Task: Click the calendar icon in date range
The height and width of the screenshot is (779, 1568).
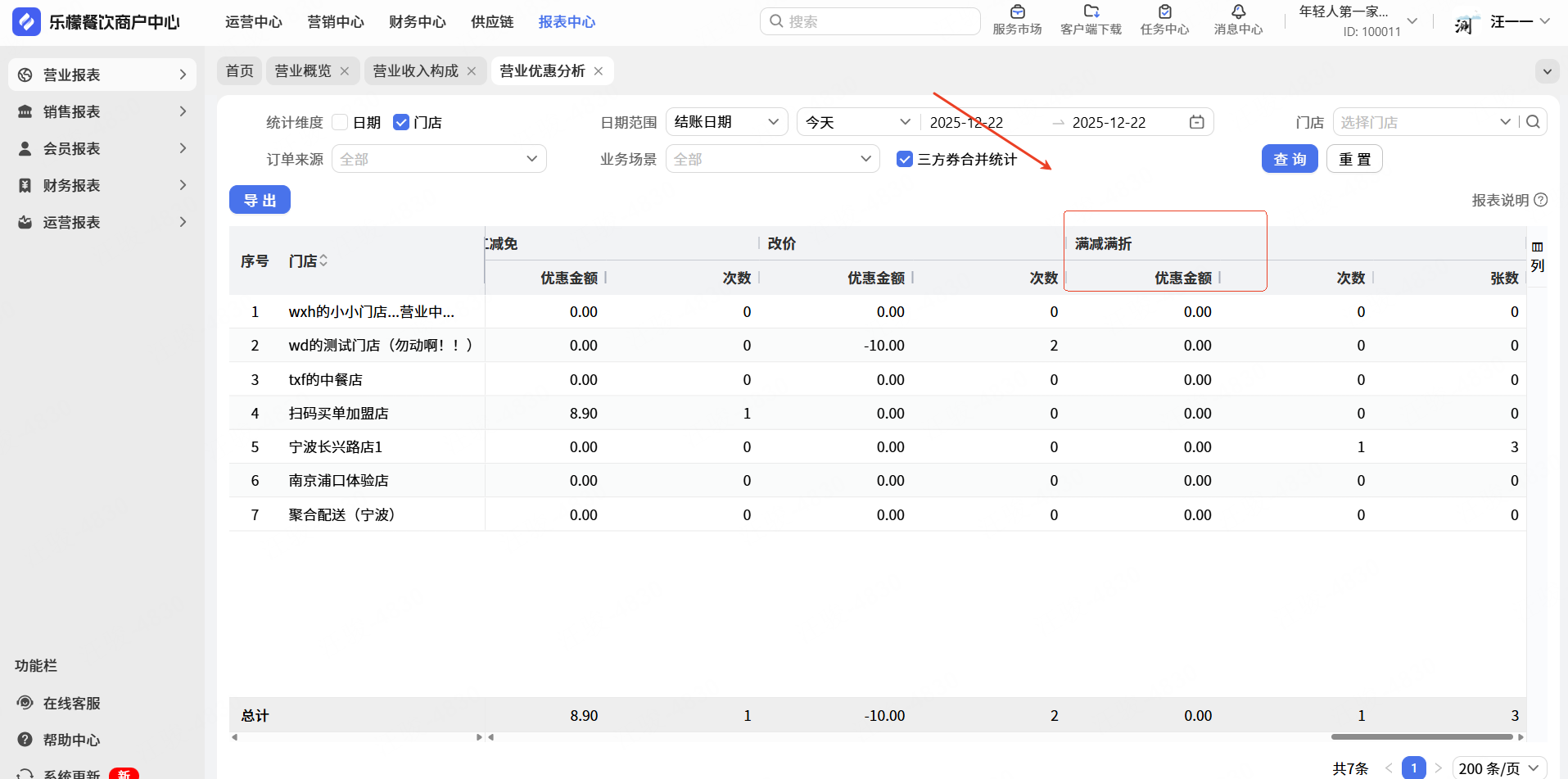Action: [x=1196, y=122]
